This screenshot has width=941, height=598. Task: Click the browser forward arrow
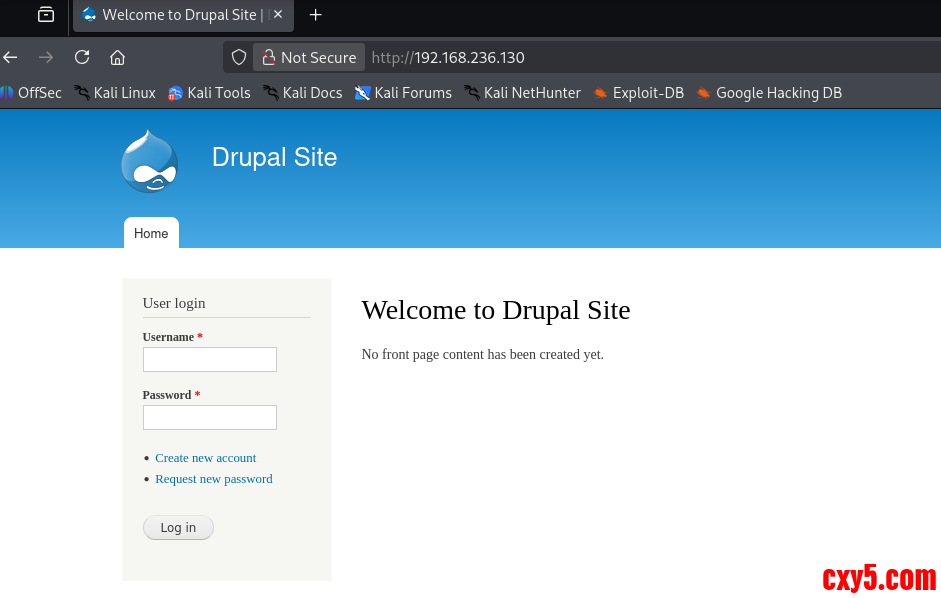[46, 58]
